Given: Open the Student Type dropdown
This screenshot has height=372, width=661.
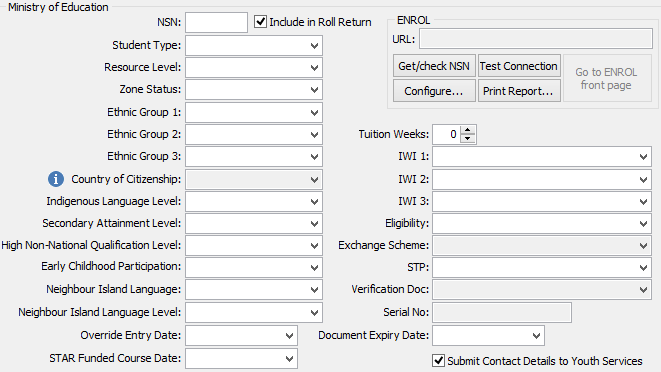Looking at the screenshot, I should pyautogui.click(x=254, y=46).
